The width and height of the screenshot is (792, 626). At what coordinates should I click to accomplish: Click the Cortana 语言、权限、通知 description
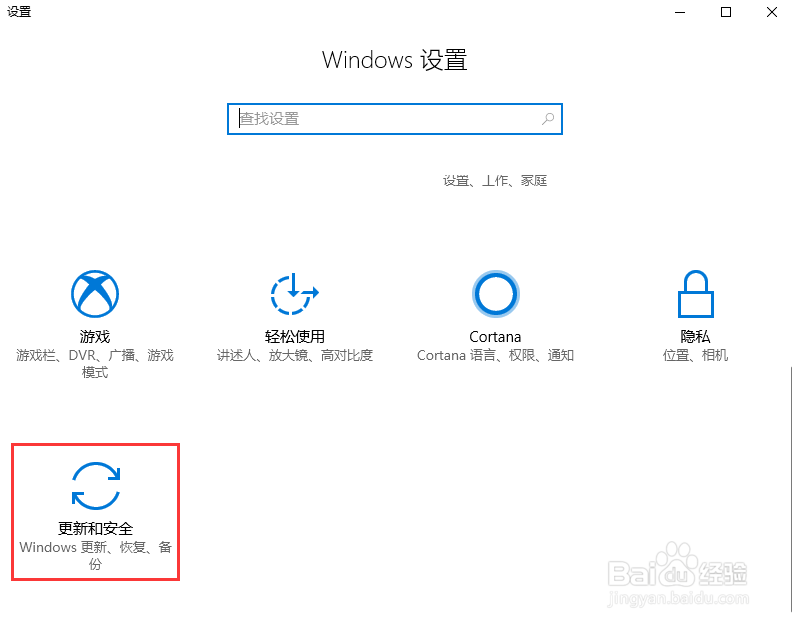[496, 356]
